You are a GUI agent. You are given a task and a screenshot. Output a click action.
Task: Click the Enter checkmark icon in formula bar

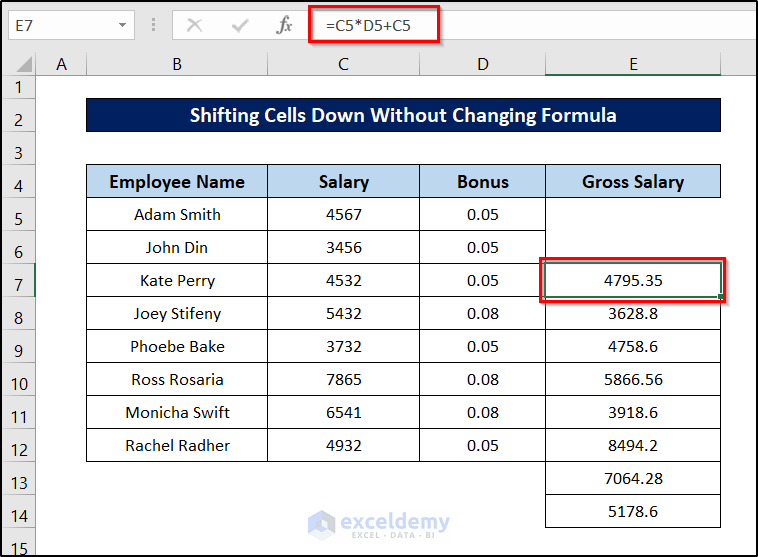239,25
